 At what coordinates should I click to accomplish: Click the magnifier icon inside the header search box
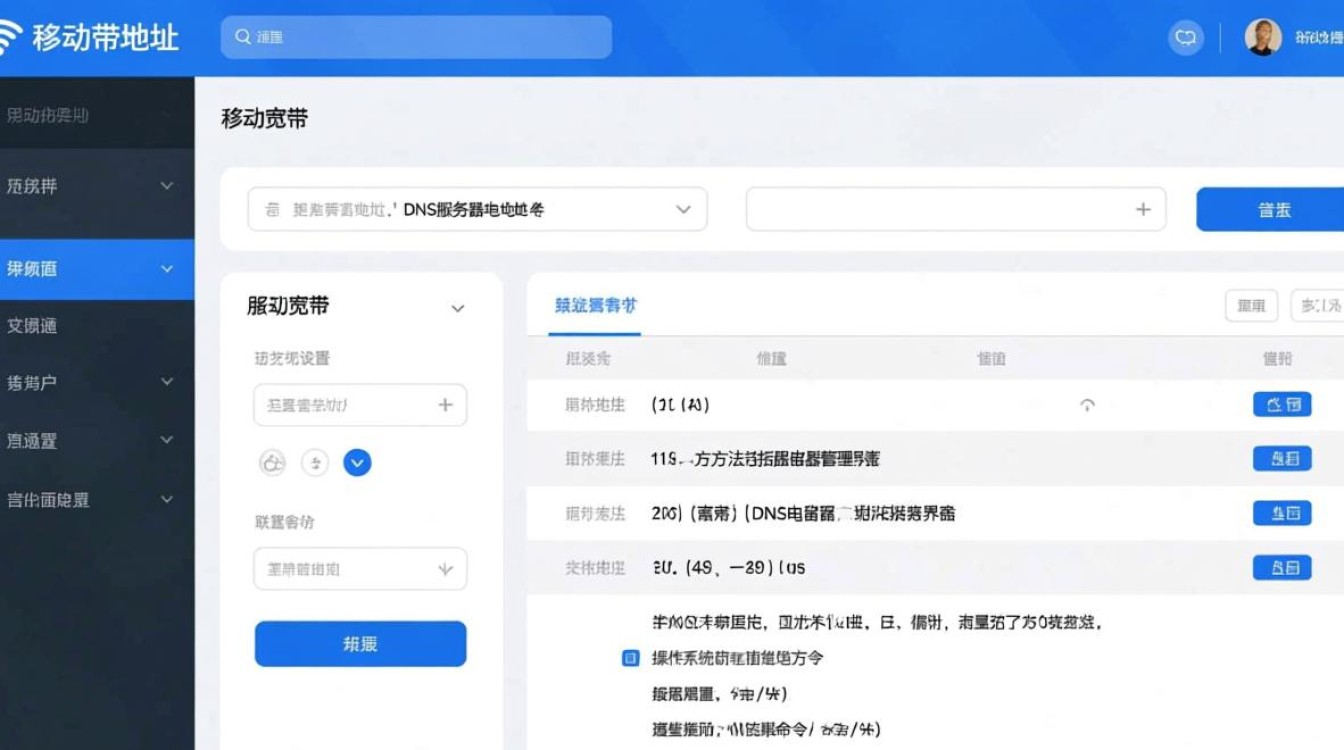[x=243, y=36]
